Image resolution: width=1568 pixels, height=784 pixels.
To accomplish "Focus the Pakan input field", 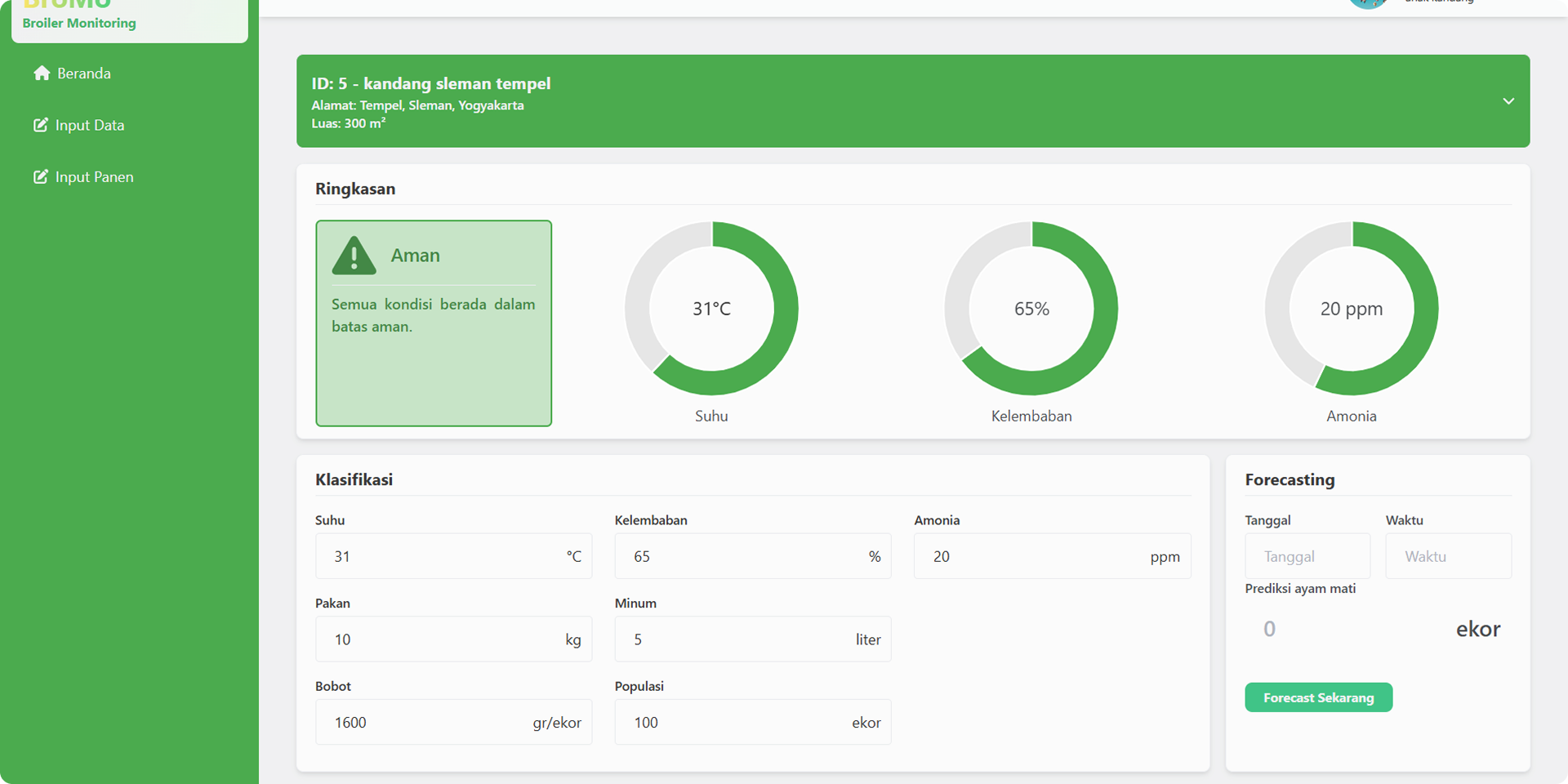I will 453,639.
